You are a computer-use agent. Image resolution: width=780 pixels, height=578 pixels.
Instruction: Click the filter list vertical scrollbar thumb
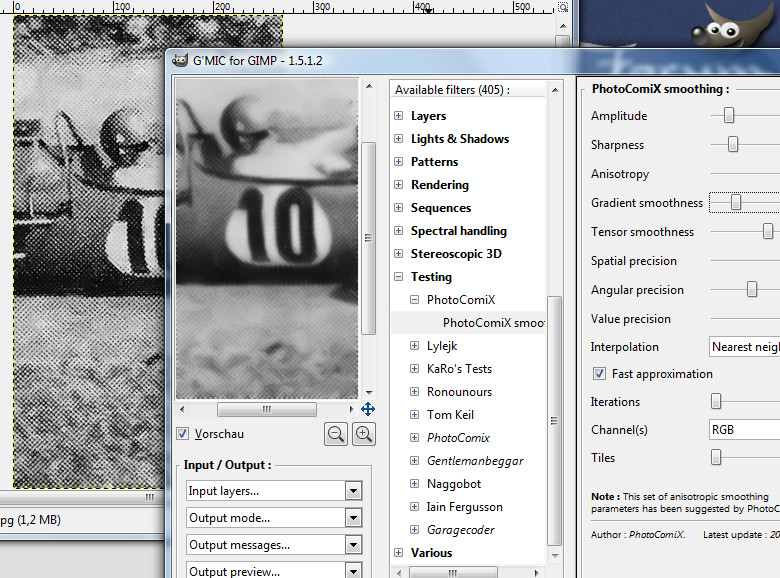(x=554, y=421)
